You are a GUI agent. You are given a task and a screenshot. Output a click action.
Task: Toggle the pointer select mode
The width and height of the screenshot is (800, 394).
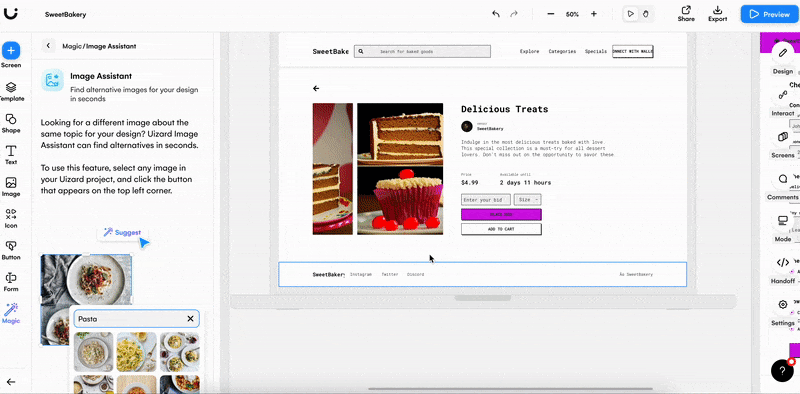click(631, 14)
